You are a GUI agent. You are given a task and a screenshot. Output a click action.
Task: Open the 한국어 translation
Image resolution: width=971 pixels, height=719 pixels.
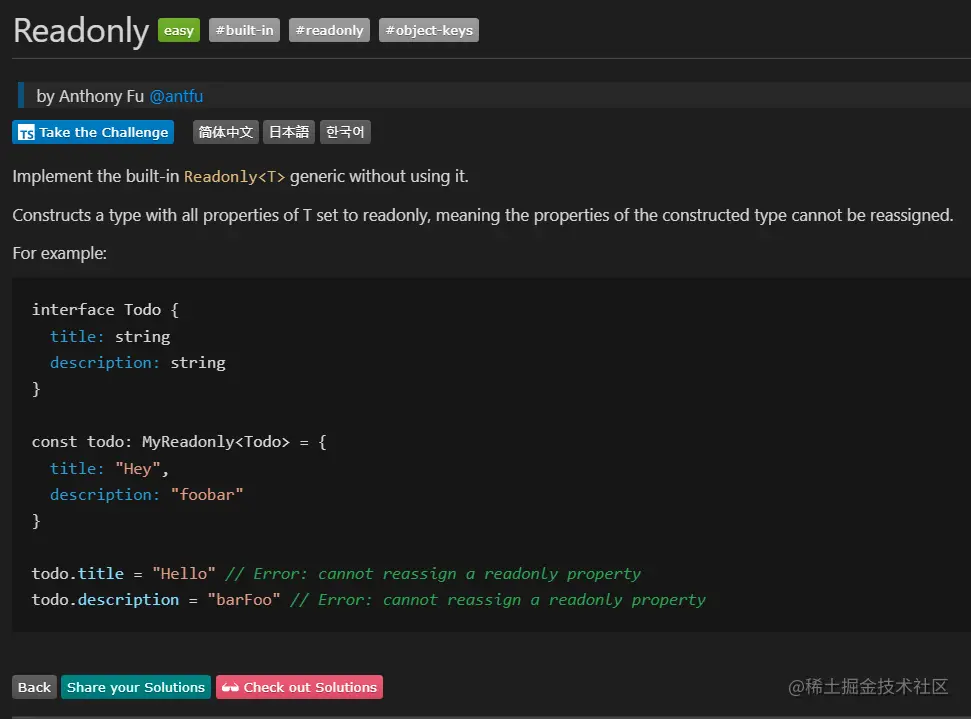tap(345, 132)
